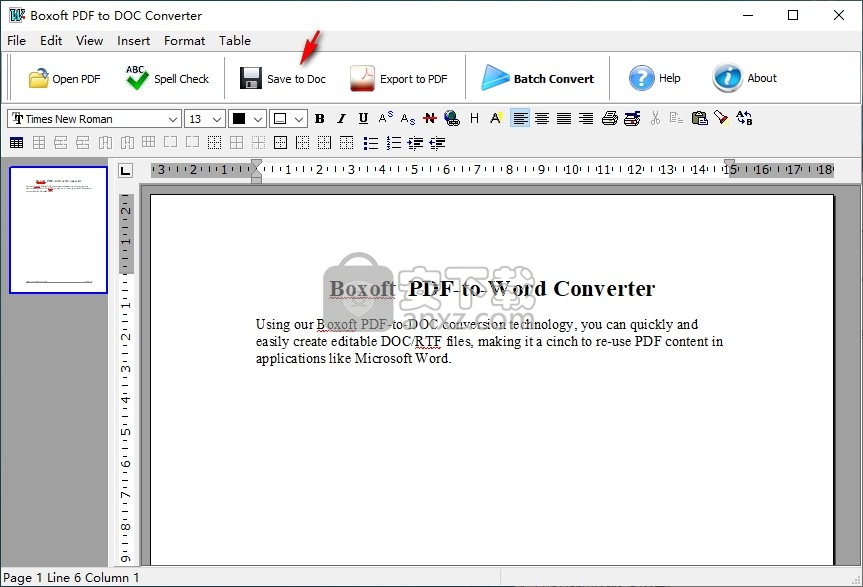
Task: Insert hyperlink using globe chain icon
Action: click(x=452, y=118)
